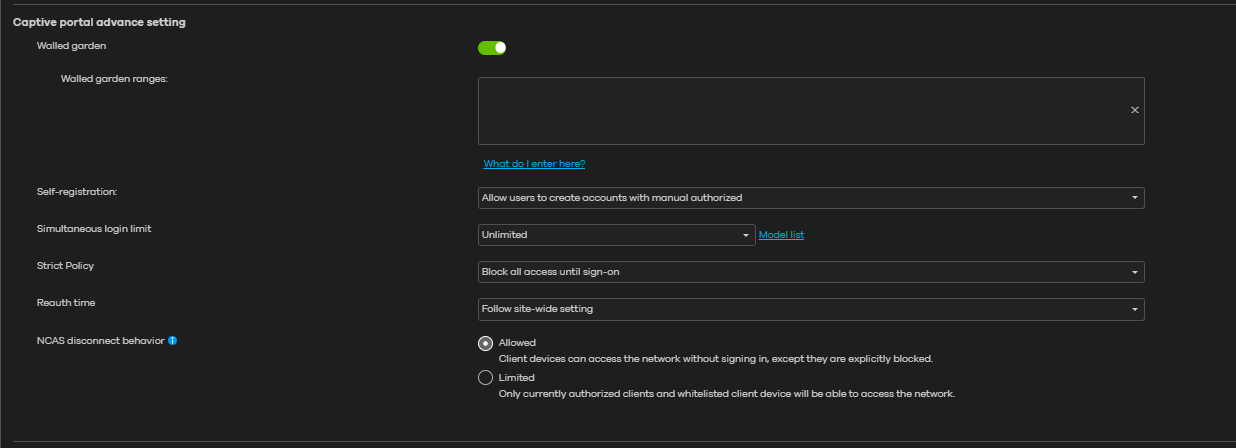Click the caret arrow on Reauth time field

pos(1134,309)
